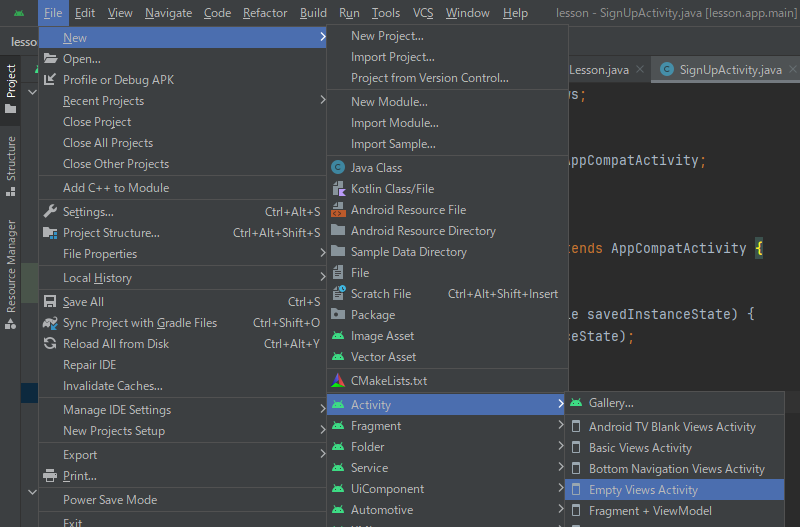Click the Vector Asset android icon
The width and height of the screenshot is (800, 527).
click(x=338, y=357)
